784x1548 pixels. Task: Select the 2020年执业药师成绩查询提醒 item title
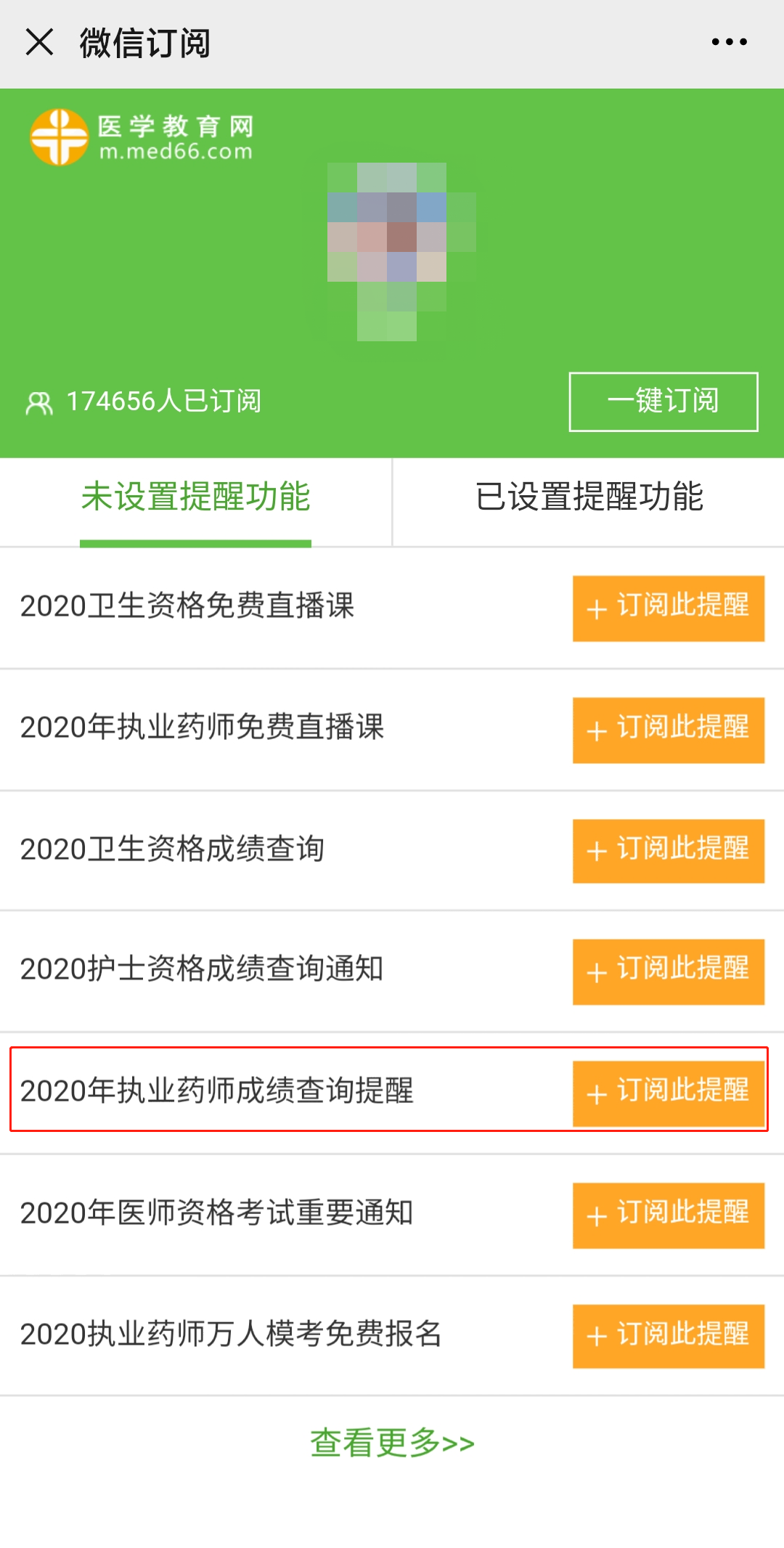(216, 1091)
